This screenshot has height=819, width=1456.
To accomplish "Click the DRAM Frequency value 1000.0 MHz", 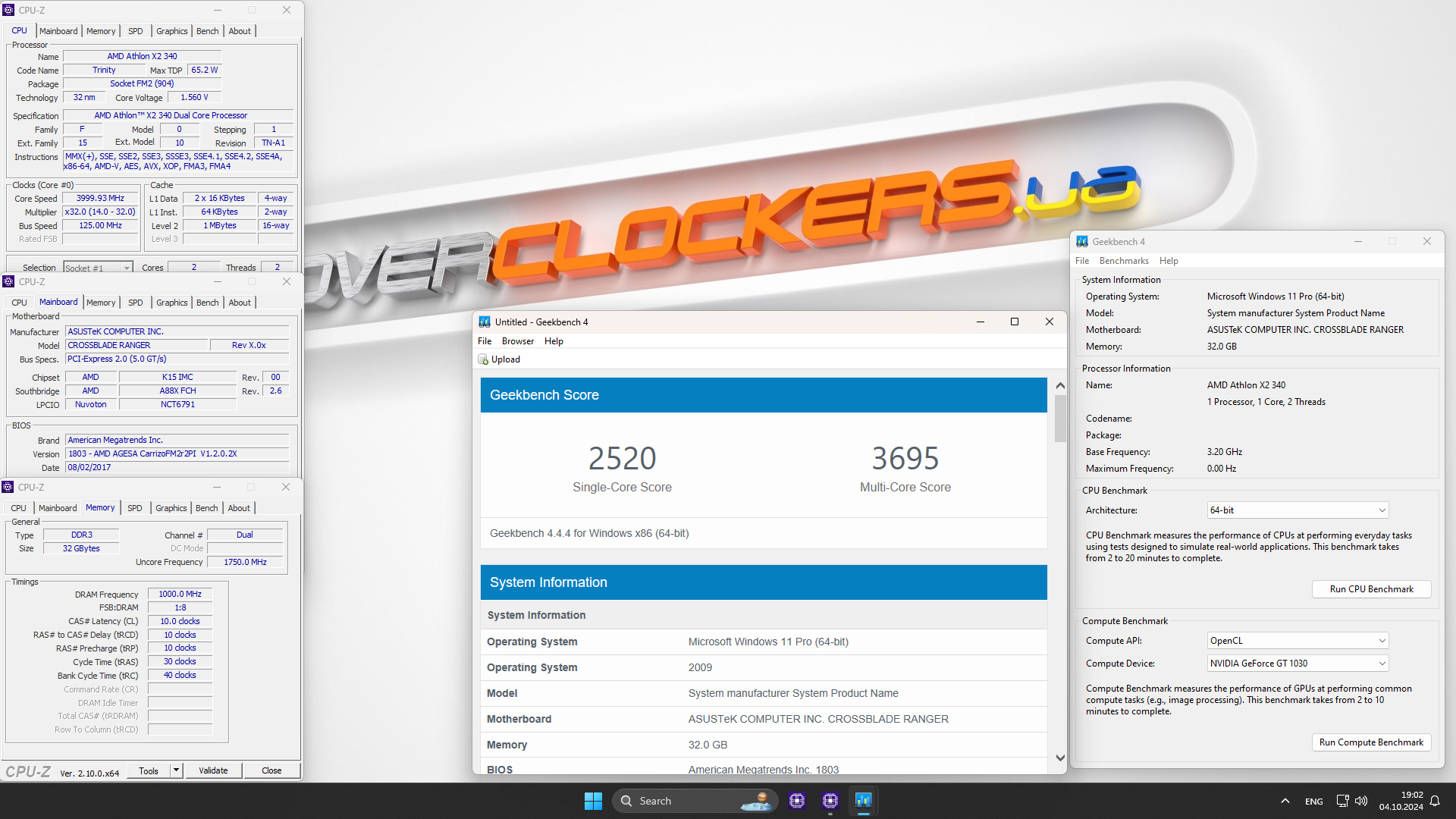I will point(180,595).
